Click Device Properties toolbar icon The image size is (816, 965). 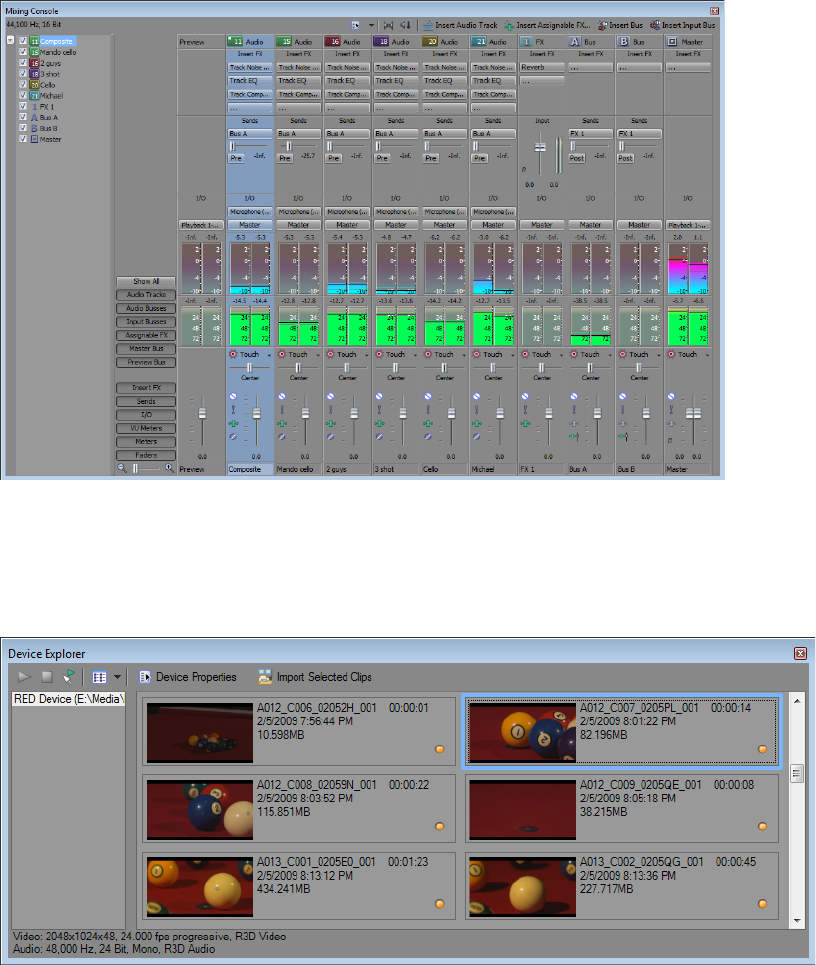(145, 677)
